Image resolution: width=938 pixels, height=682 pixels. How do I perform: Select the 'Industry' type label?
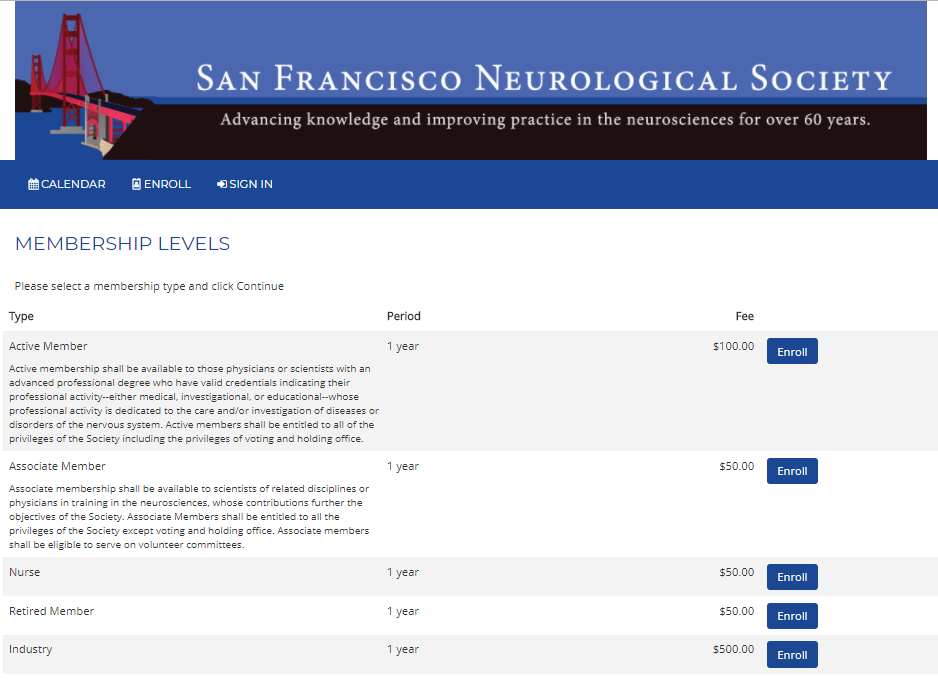point(31,649)
